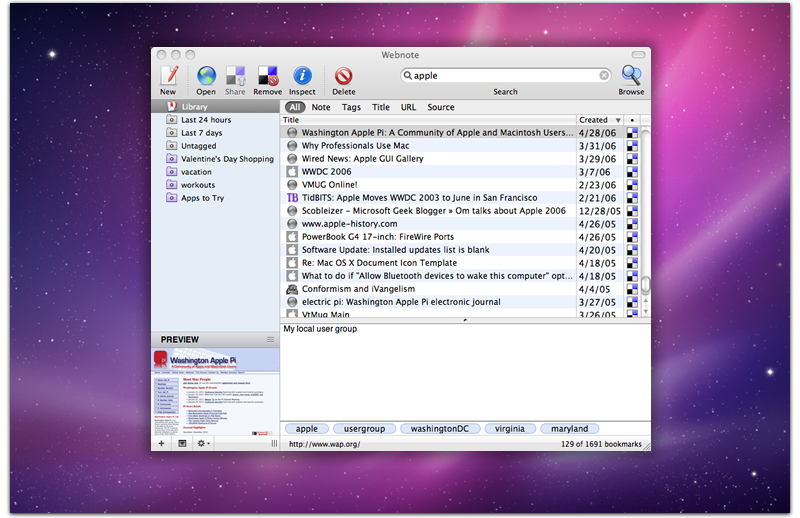This screenshot has height=518, width=800.
Task: Clear the apple search with the x button
Action: 604,76
